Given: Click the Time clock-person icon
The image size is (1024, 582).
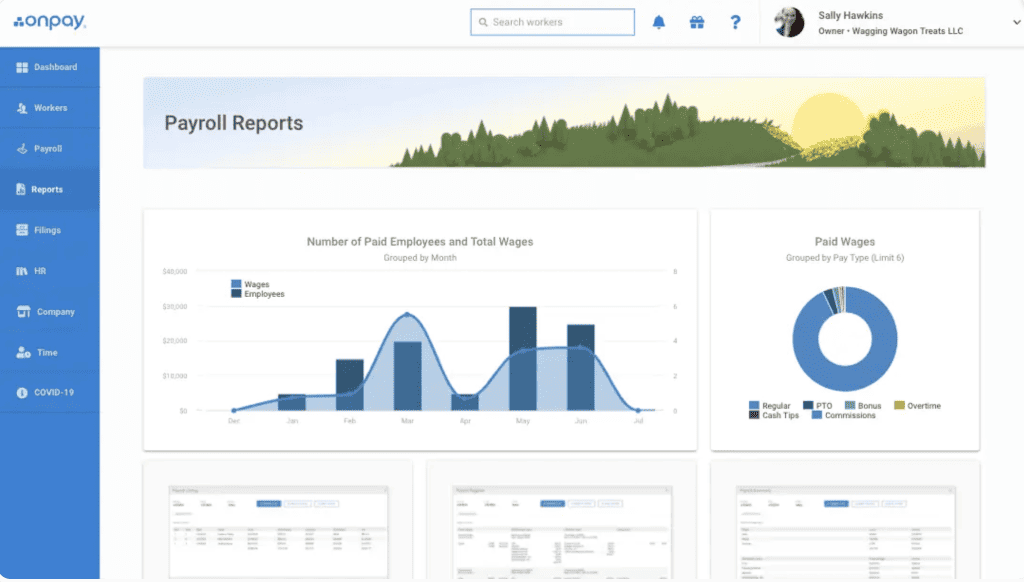Looking at the screenshot, I should (x=24, y=353).
